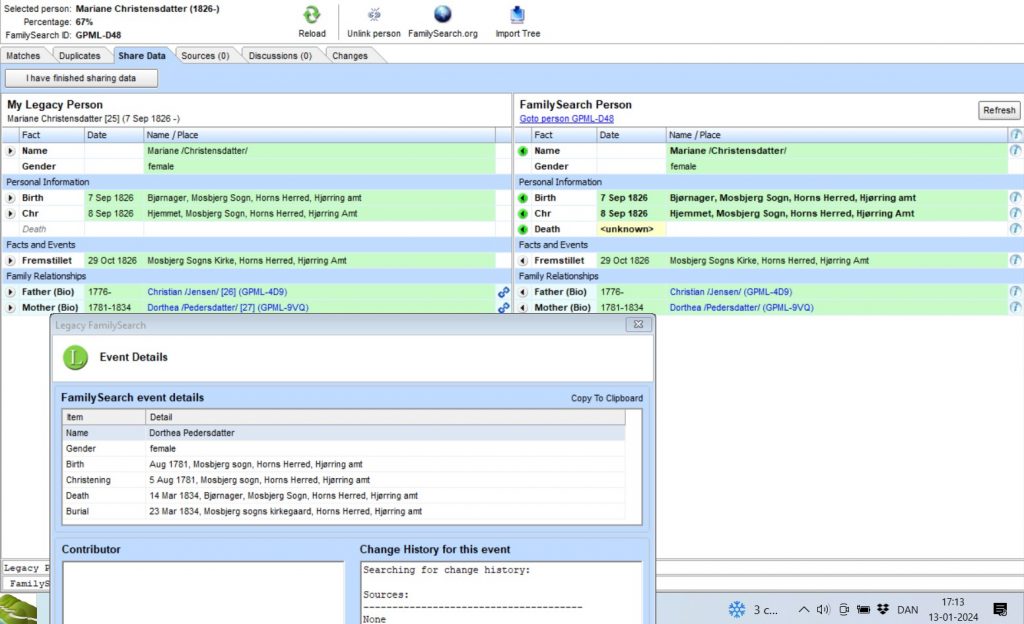Click left arrow next to FamilySearch Fremstillet

[x=522, y=260]
